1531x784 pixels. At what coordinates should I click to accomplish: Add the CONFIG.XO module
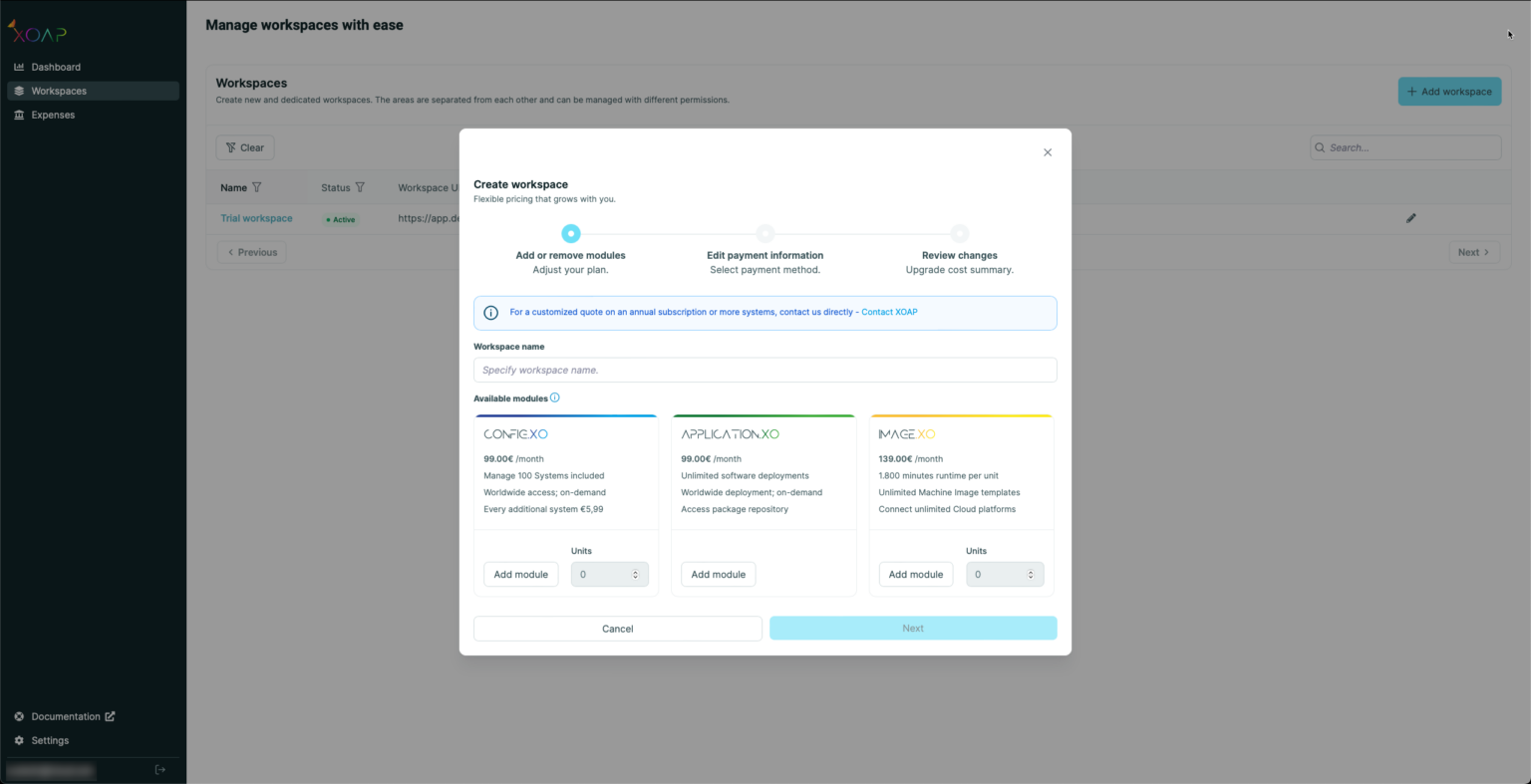(x=520, y=574)
